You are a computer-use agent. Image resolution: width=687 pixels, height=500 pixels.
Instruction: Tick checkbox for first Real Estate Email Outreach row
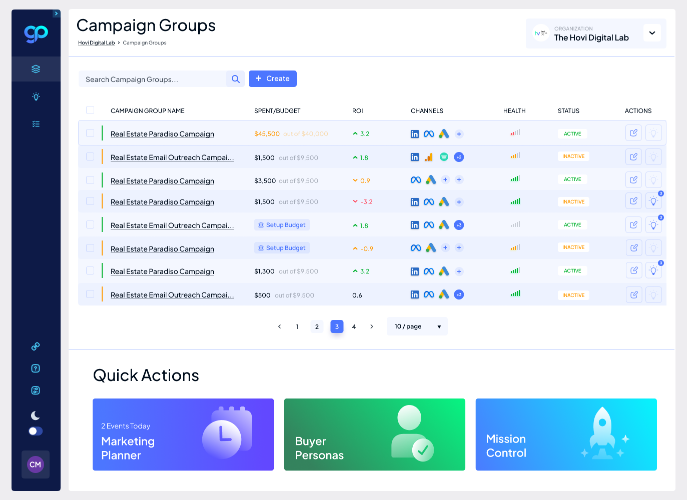pyautogui.click(x=90, y=156)
